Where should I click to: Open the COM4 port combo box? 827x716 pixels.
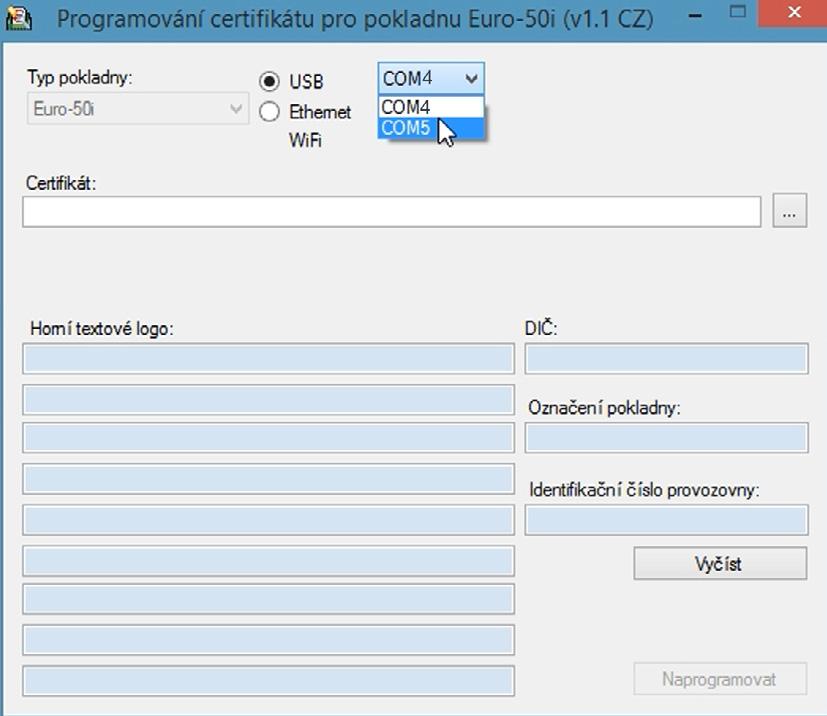click(431, 79)
